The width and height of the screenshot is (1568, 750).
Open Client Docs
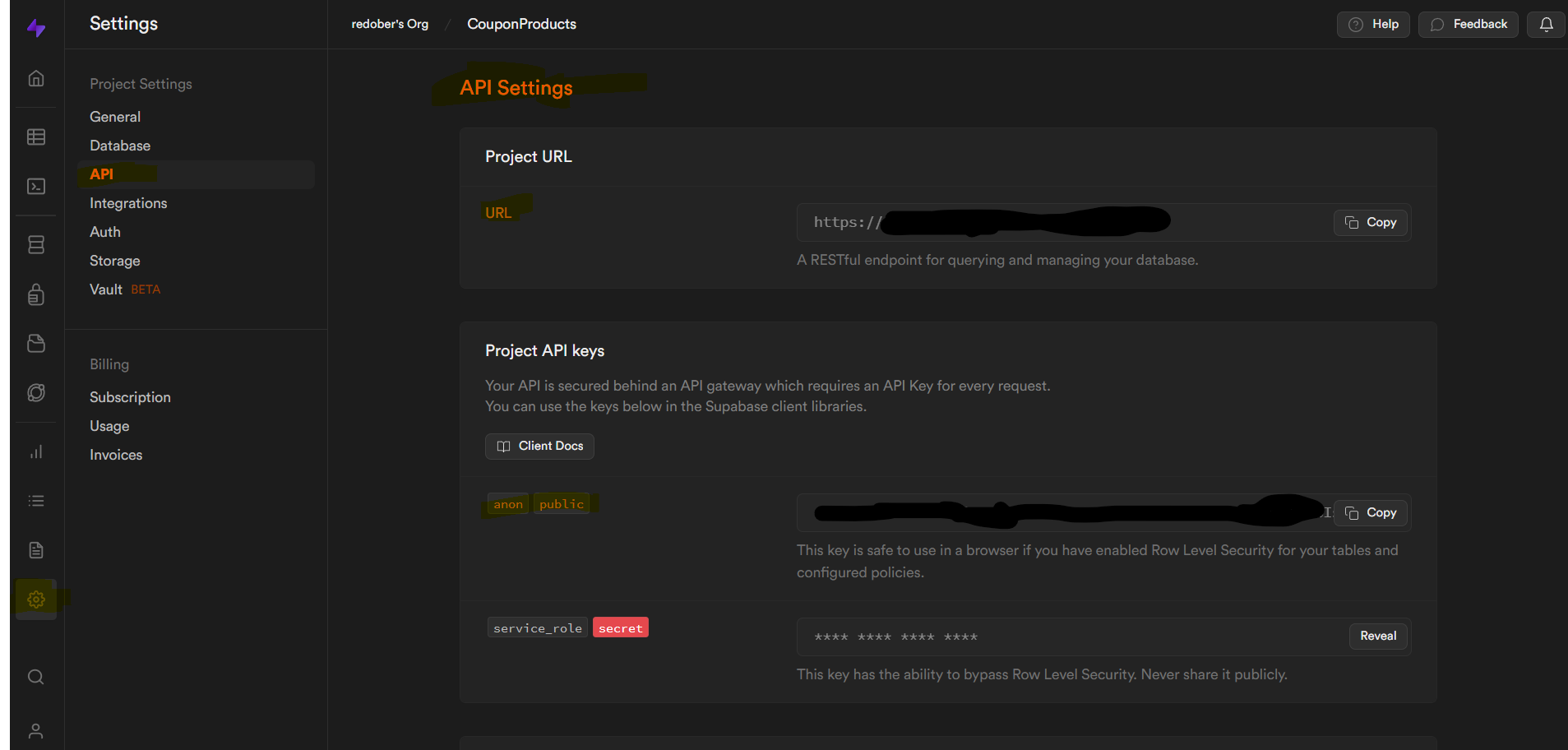click(x=539, y=446)
